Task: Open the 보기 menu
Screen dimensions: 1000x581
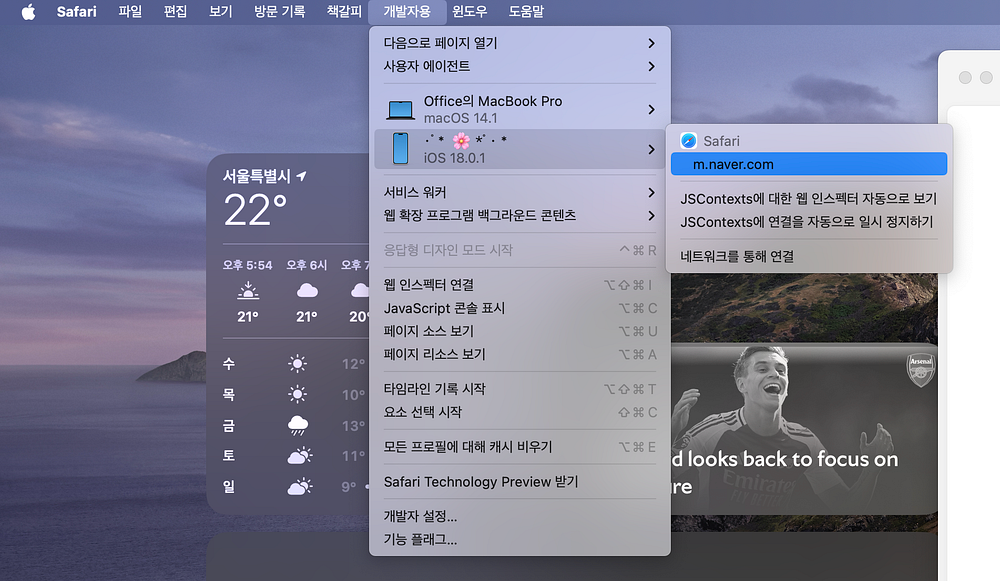Action: pyautogui.click(x=221, y=11)
